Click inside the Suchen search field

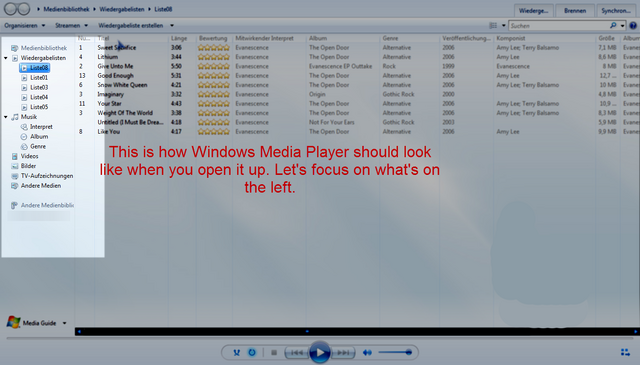[559, 25]
